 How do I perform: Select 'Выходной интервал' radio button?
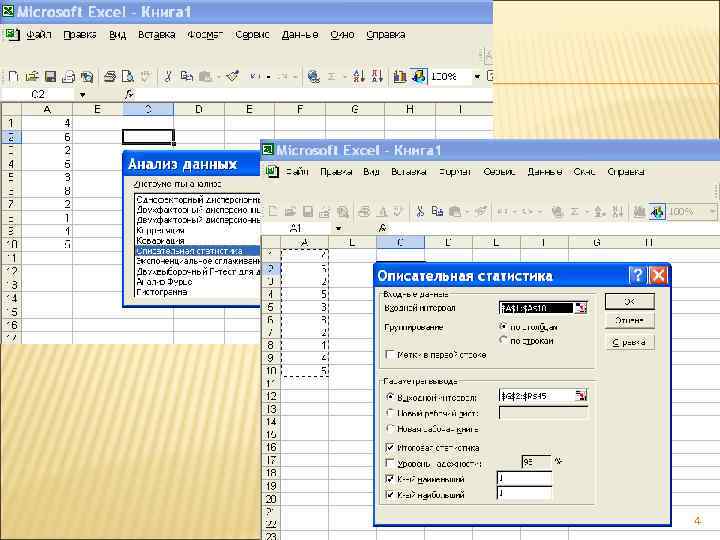(x=390, y=397)
